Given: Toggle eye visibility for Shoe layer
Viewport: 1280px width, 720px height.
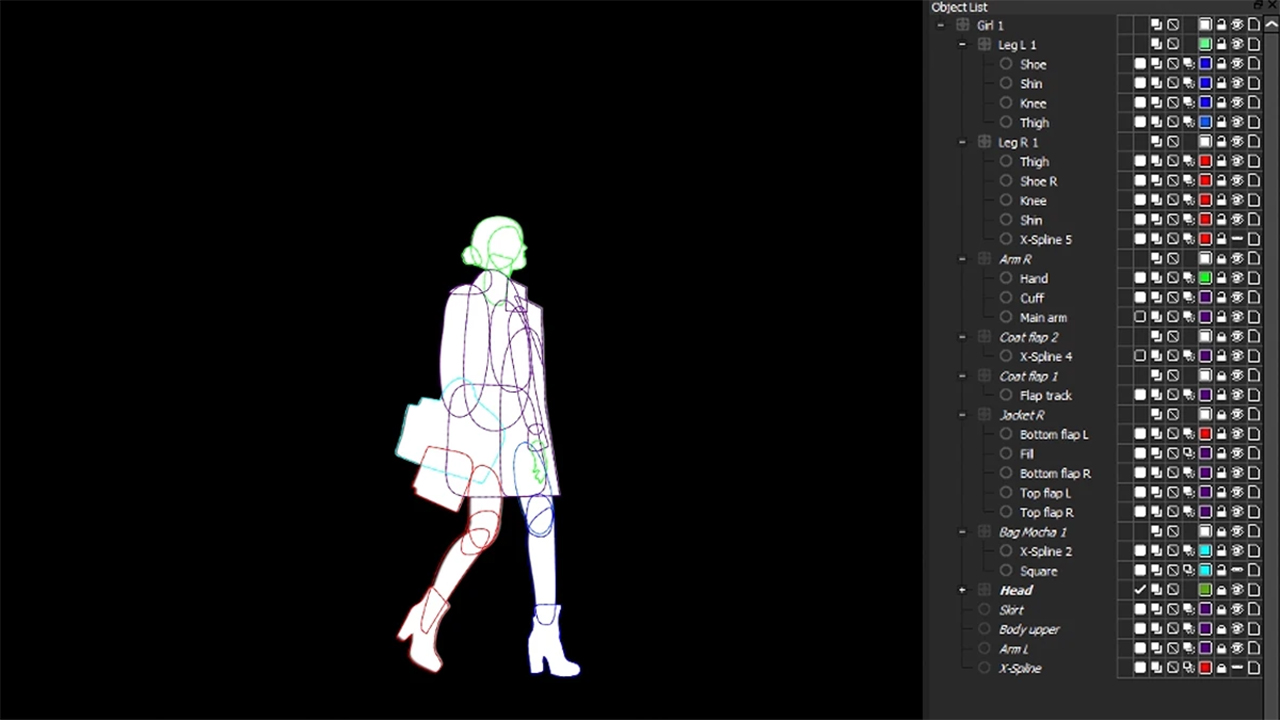Looking at the screenshot, I should 1237,63.
